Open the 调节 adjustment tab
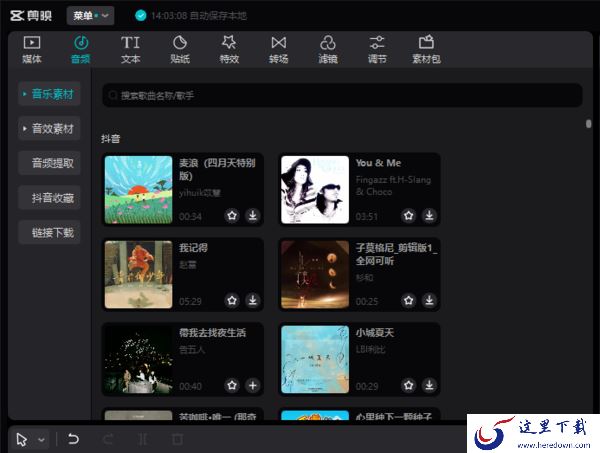 (x=377, y=49)
